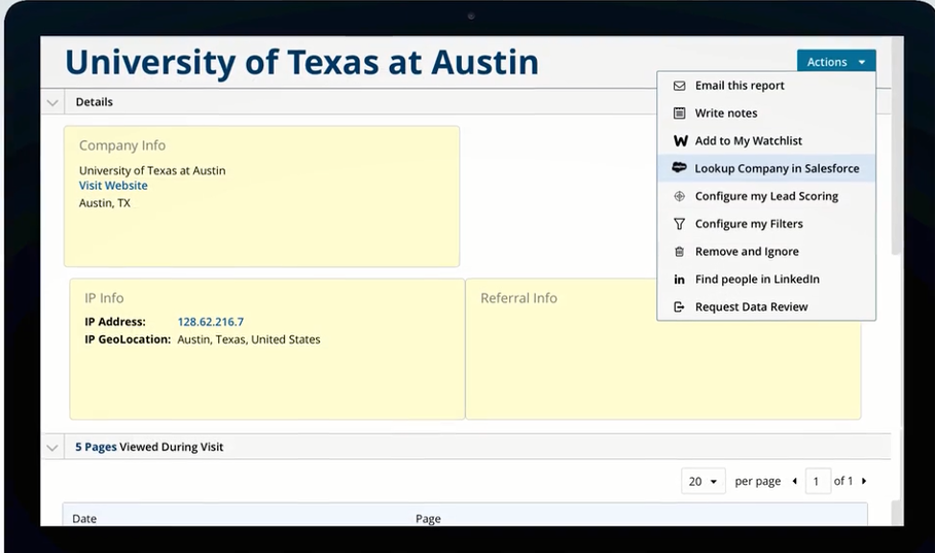Viewport: 936px width, 554px height.
Task: Collapse the Pages Viewed During Visit section
Action: tap(53, 447)
